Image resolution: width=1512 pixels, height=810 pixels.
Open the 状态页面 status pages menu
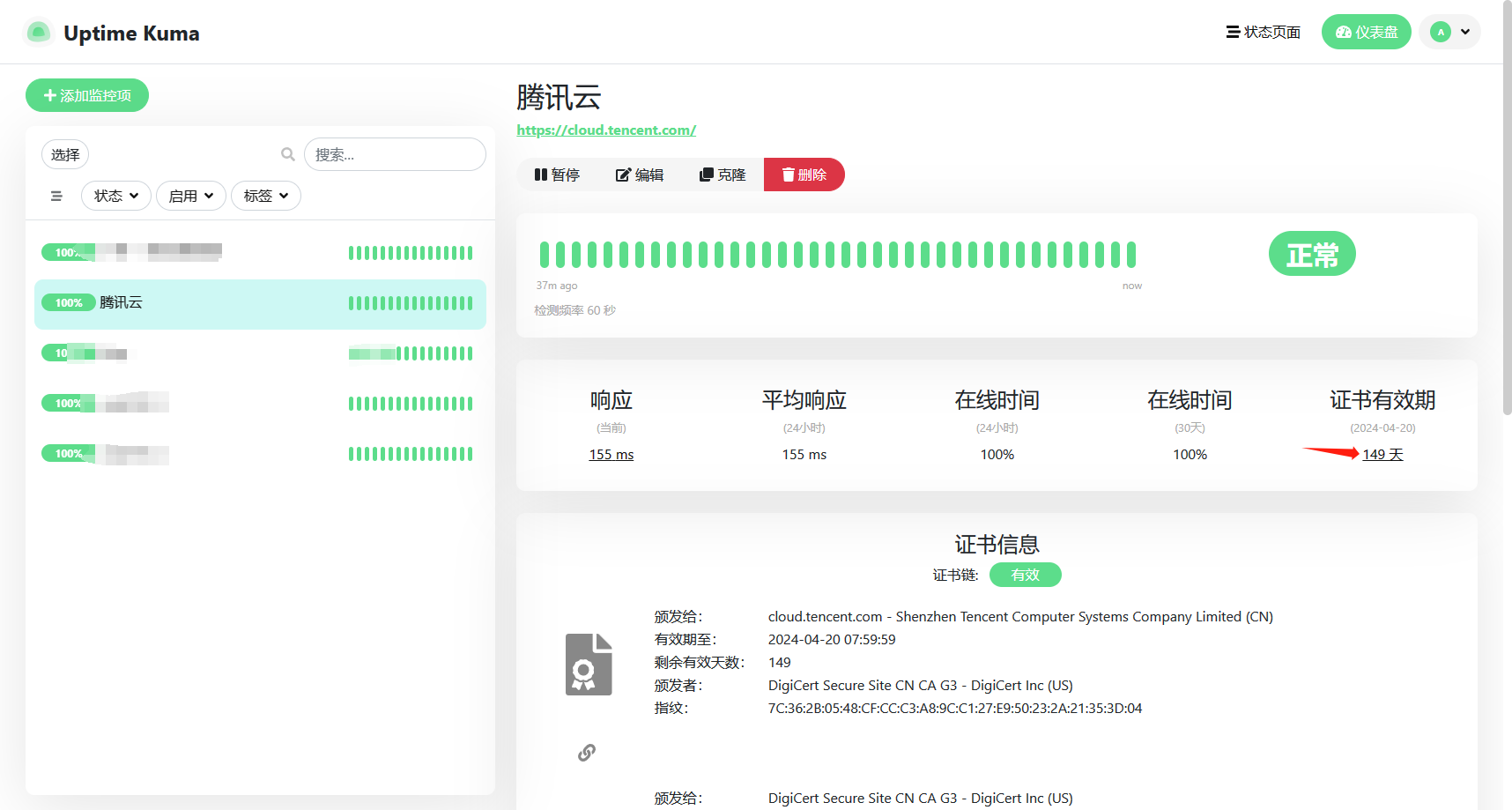1263,33
